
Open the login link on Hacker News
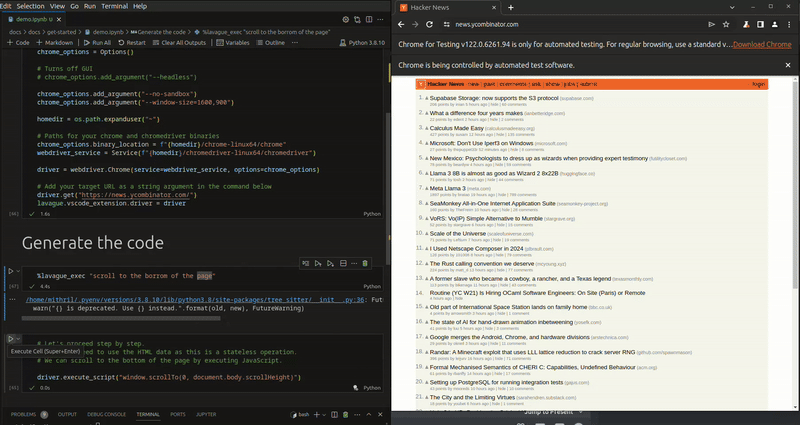(759, 84)
